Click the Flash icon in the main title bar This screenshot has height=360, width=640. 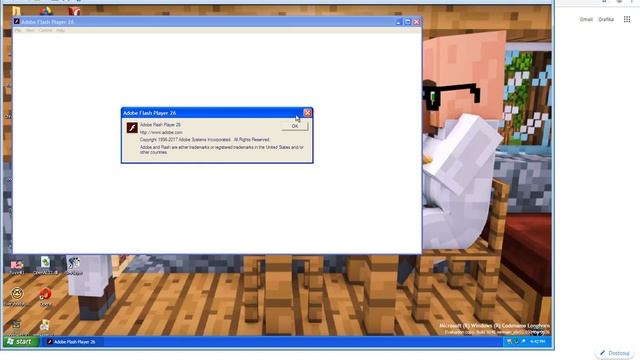pos(17,22)
